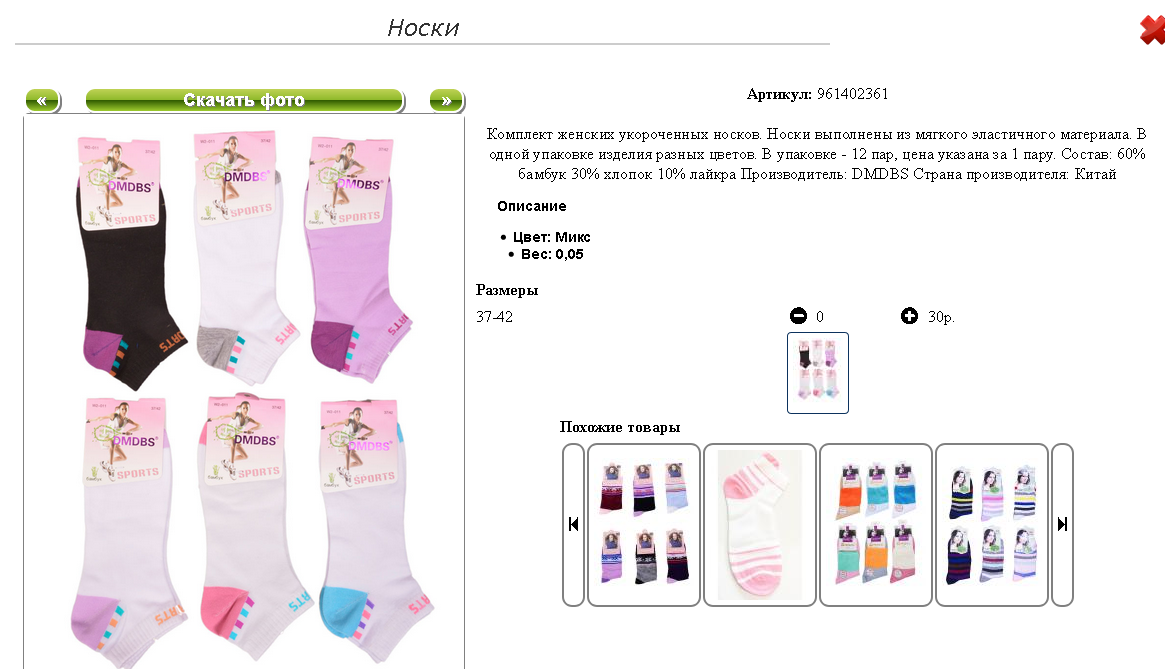The width and height of the screenshot is (1165, 669).
Task: Open the navy striped socks set
Action: 991,525
